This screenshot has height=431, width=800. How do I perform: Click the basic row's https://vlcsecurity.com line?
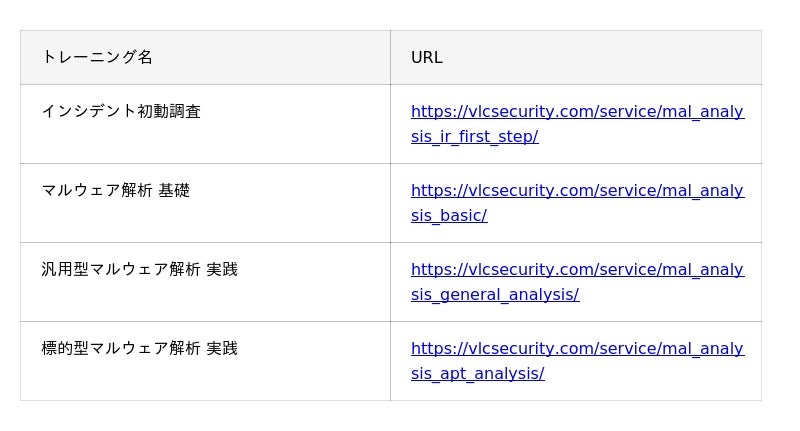point(577,190)
